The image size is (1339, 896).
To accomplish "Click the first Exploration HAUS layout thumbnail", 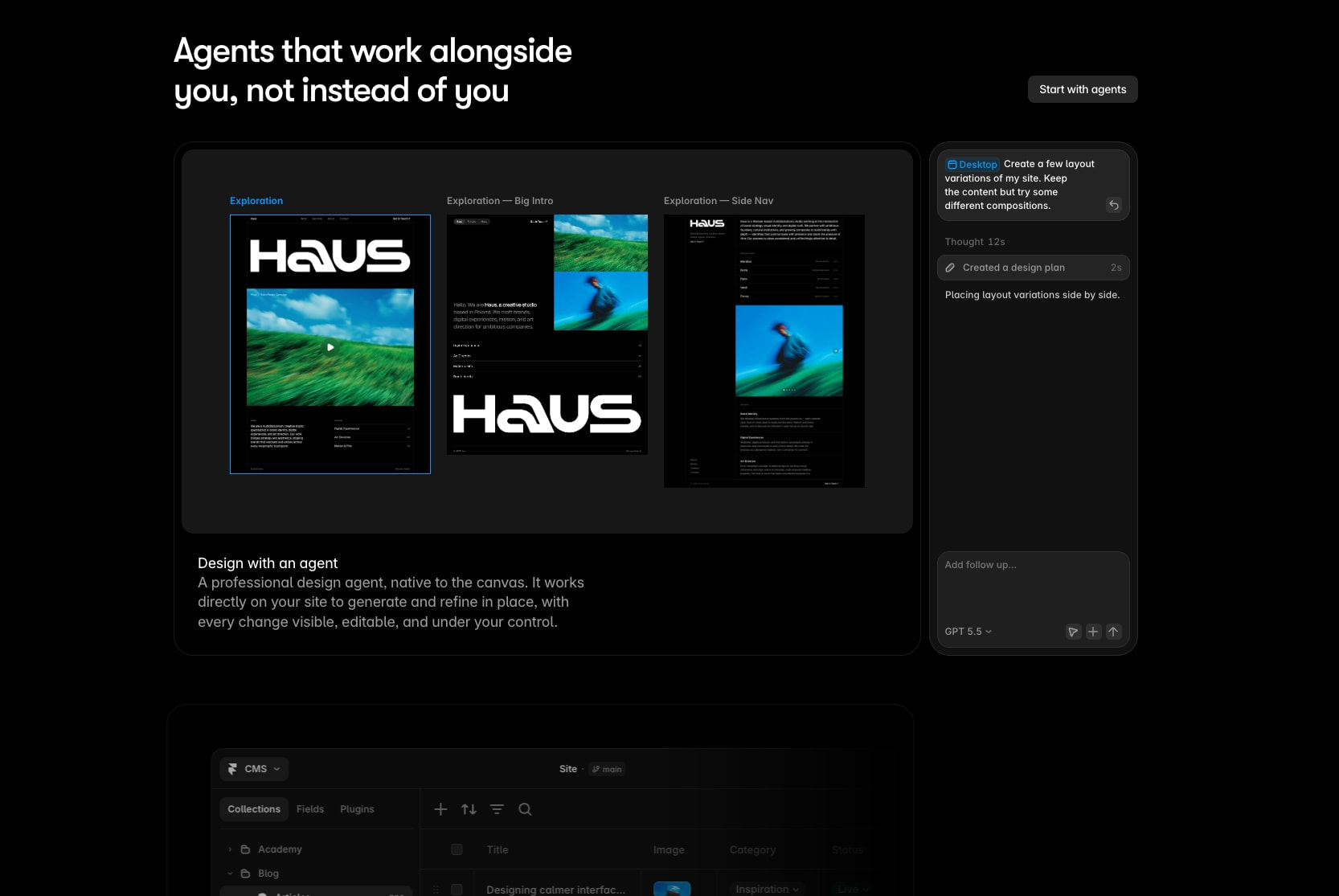I will click(x=330, y=344).
